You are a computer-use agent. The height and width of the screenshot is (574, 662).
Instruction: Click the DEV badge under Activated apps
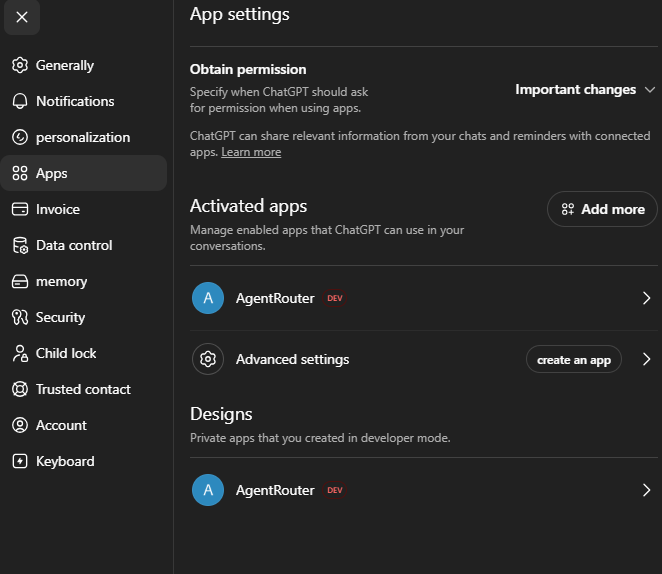pos(334,298)
